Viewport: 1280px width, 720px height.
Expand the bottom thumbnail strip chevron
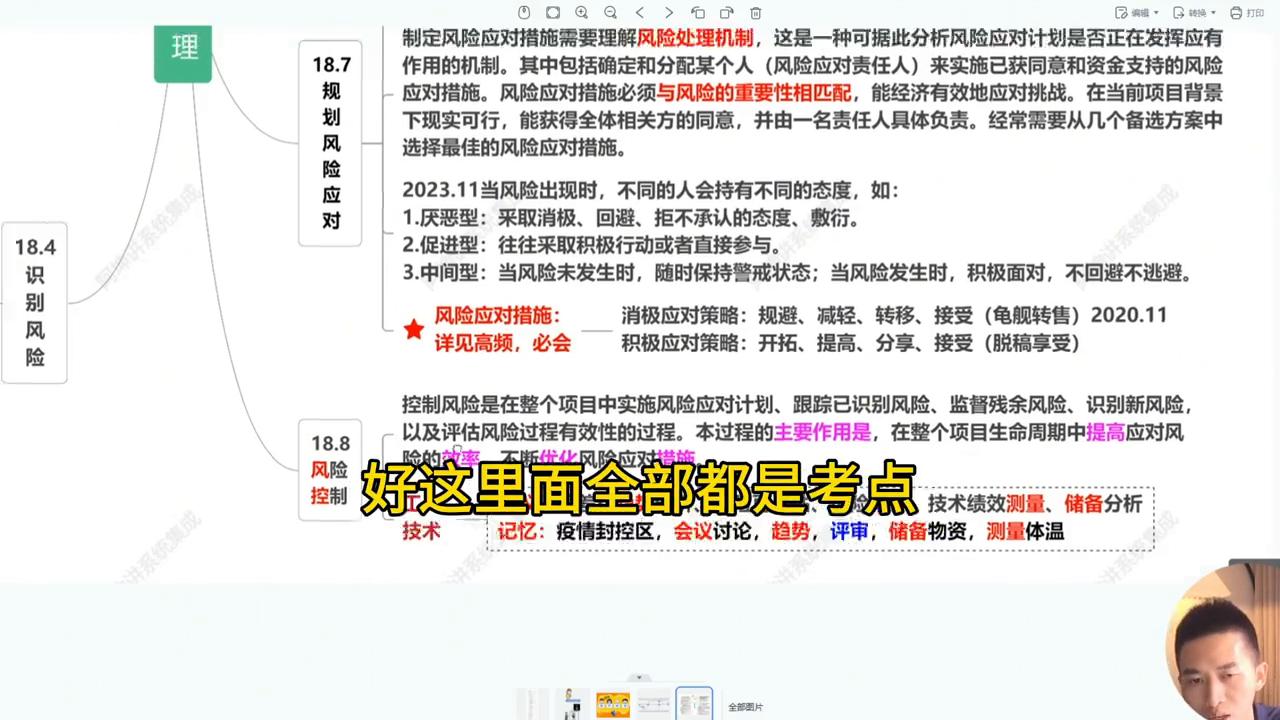click(639, 677)
